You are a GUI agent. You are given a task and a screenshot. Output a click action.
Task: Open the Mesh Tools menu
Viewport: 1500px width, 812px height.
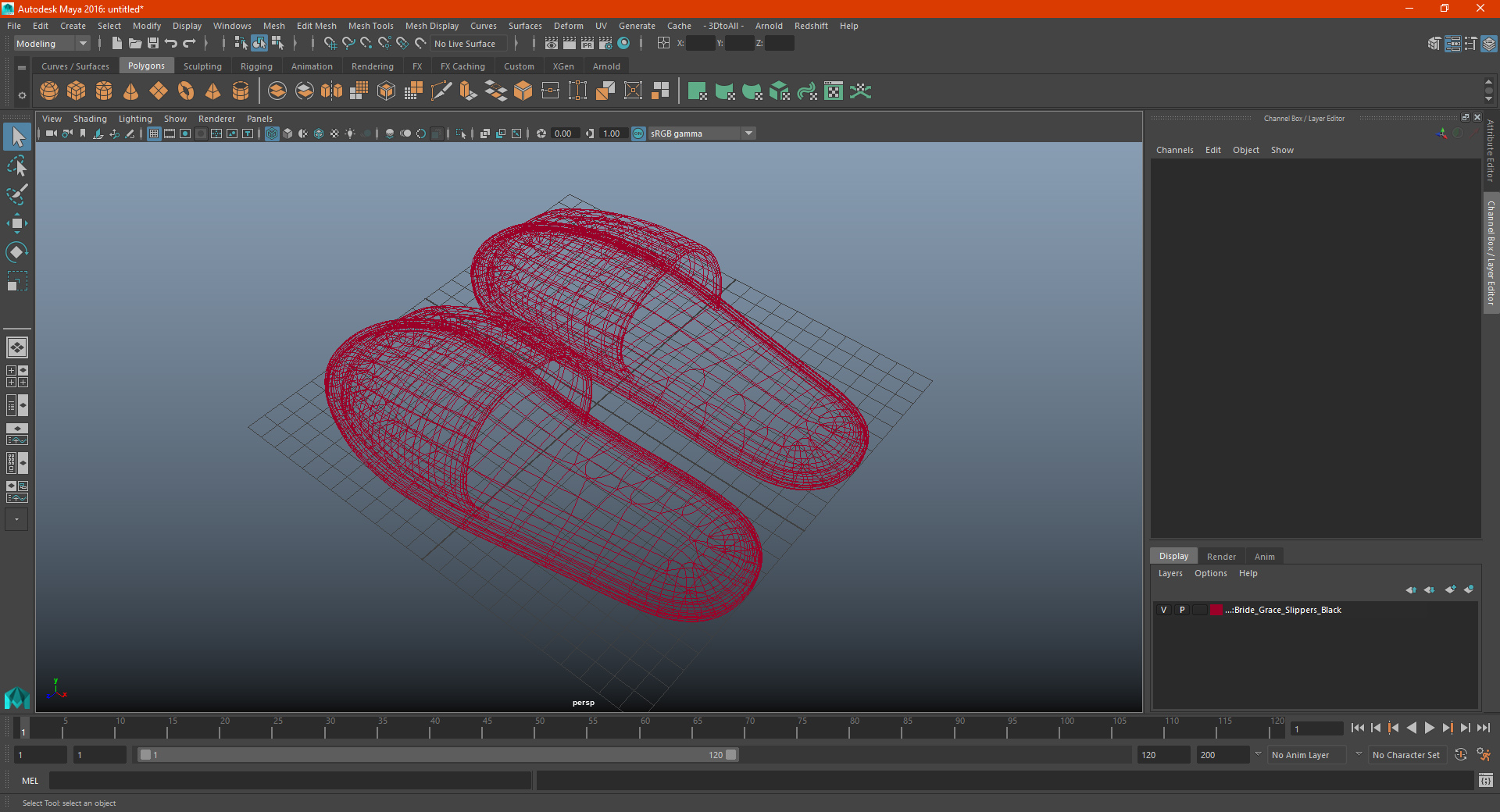pyautogui.click(x=371, y=26)
